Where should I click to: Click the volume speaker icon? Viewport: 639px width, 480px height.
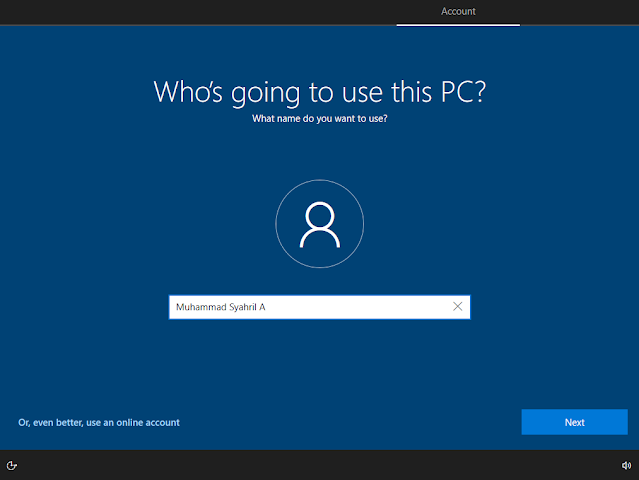(626, 465)
